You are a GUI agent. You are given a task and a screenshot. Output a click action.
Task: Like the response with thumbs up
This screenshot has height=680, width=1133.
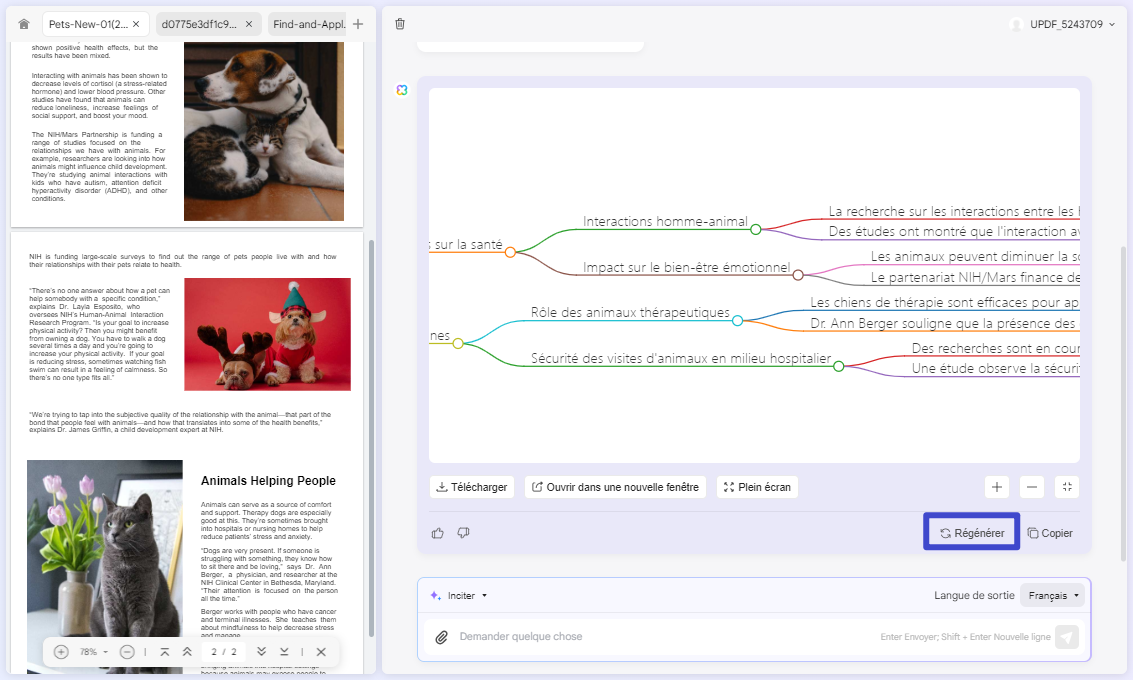438,533
